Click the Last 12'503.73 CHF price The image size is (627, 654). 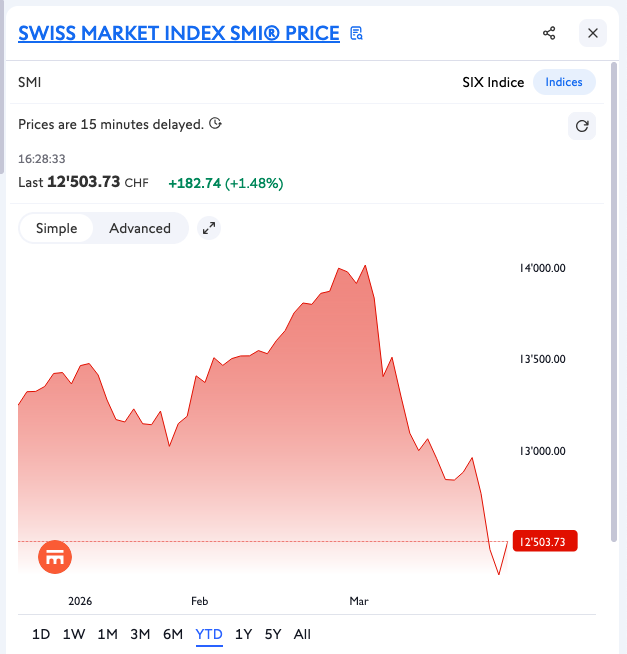tap(83, 182)
